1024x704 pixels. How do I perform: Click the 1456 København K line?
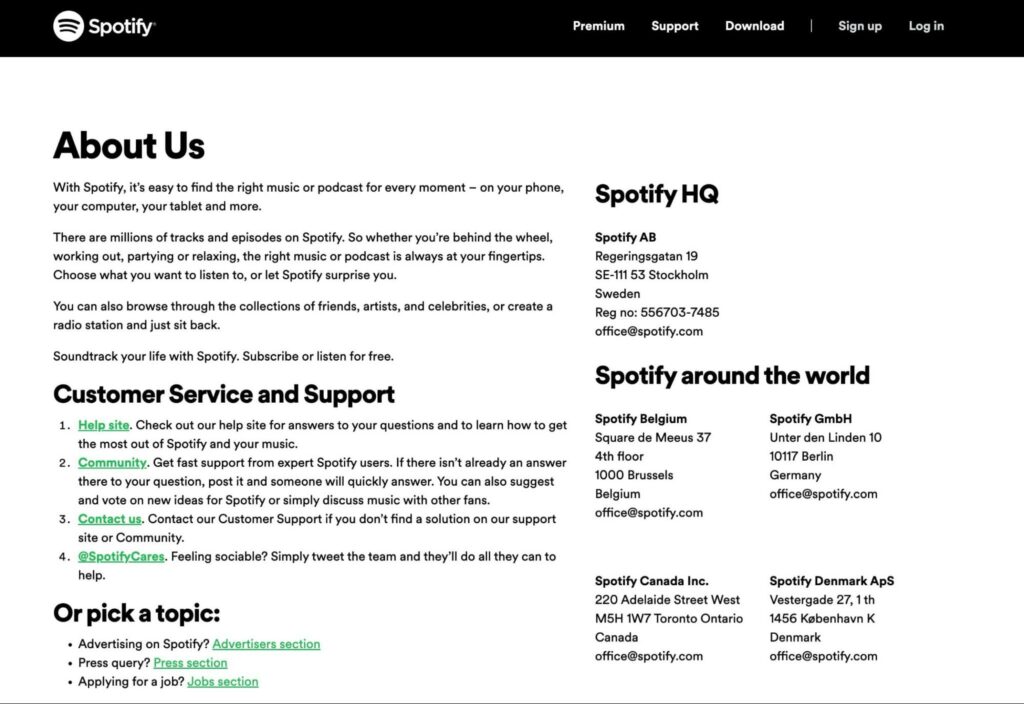822,618
